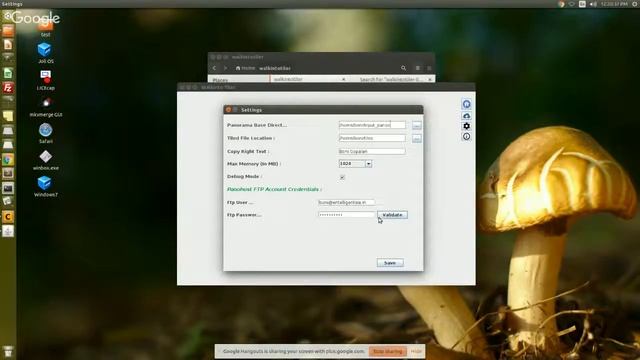Open the gear settings icon in the app sidebar
Image resolution: width=640 pixels, height=360 pixels.
tap(467, 126)
